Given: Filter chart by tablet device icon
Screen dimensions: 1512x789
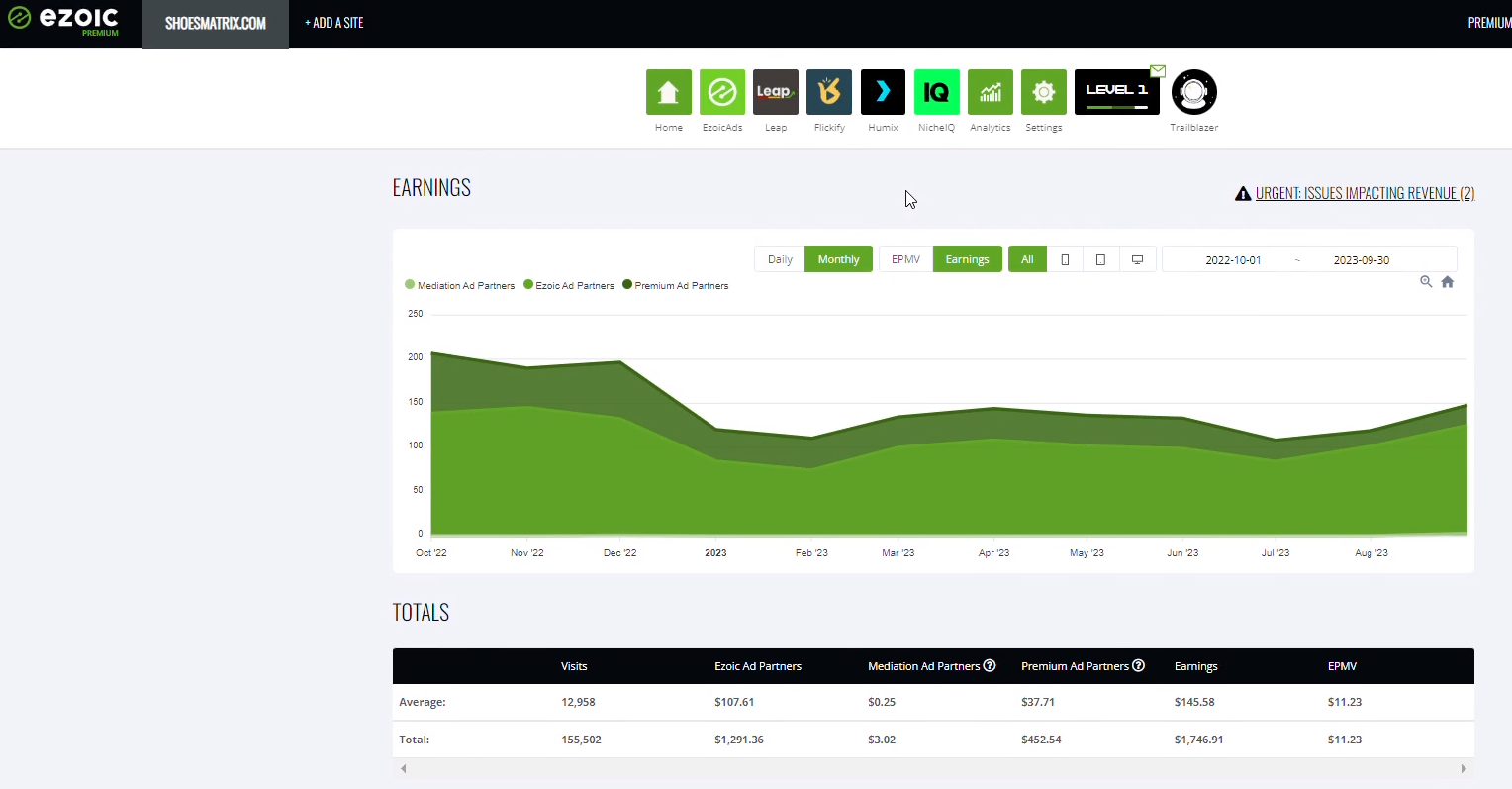Looking at the screenshot, I should 1100,259.
